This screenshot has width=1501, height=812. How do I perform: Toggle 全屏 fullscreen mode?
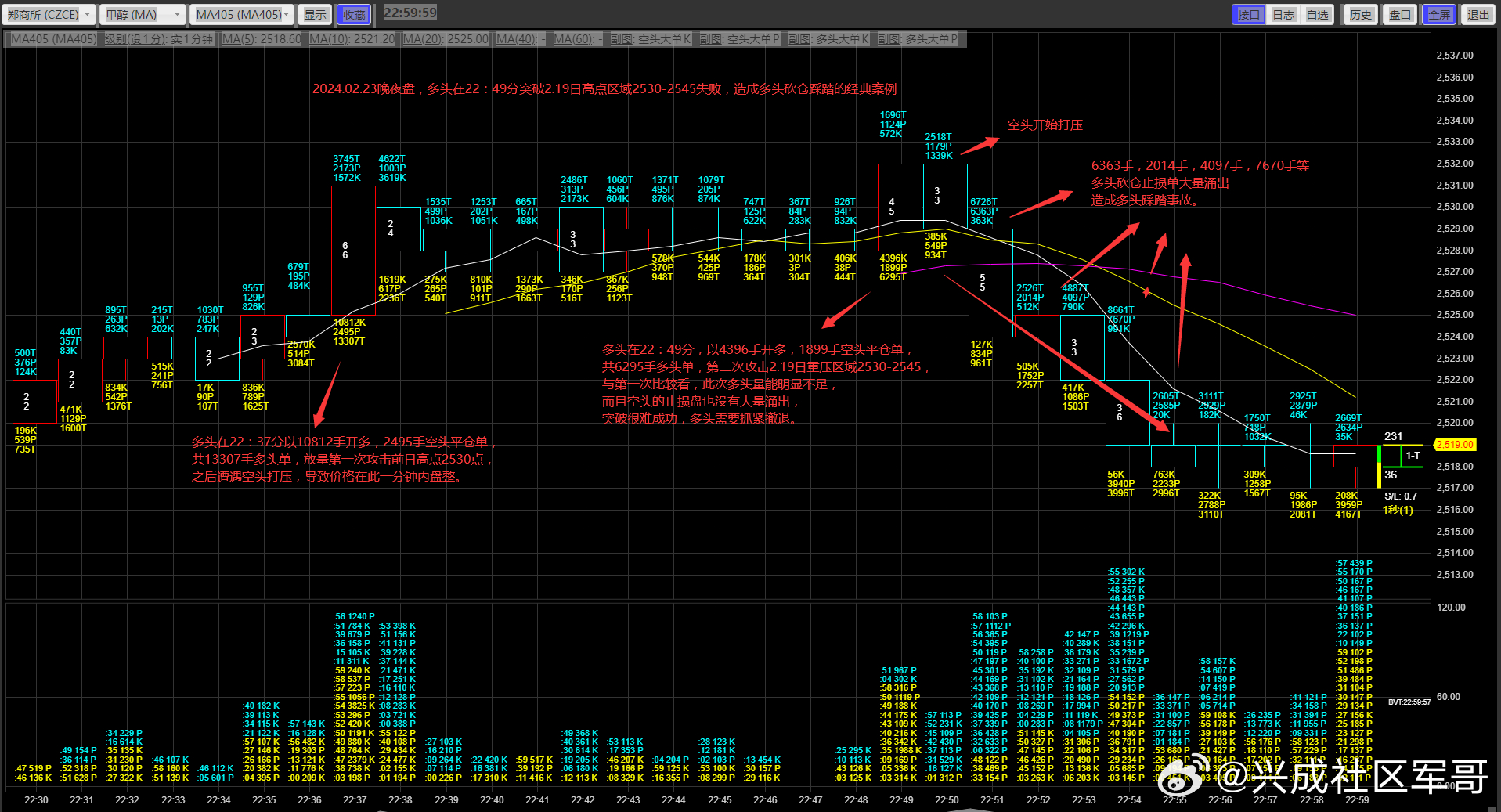(x=1438, y=14)
